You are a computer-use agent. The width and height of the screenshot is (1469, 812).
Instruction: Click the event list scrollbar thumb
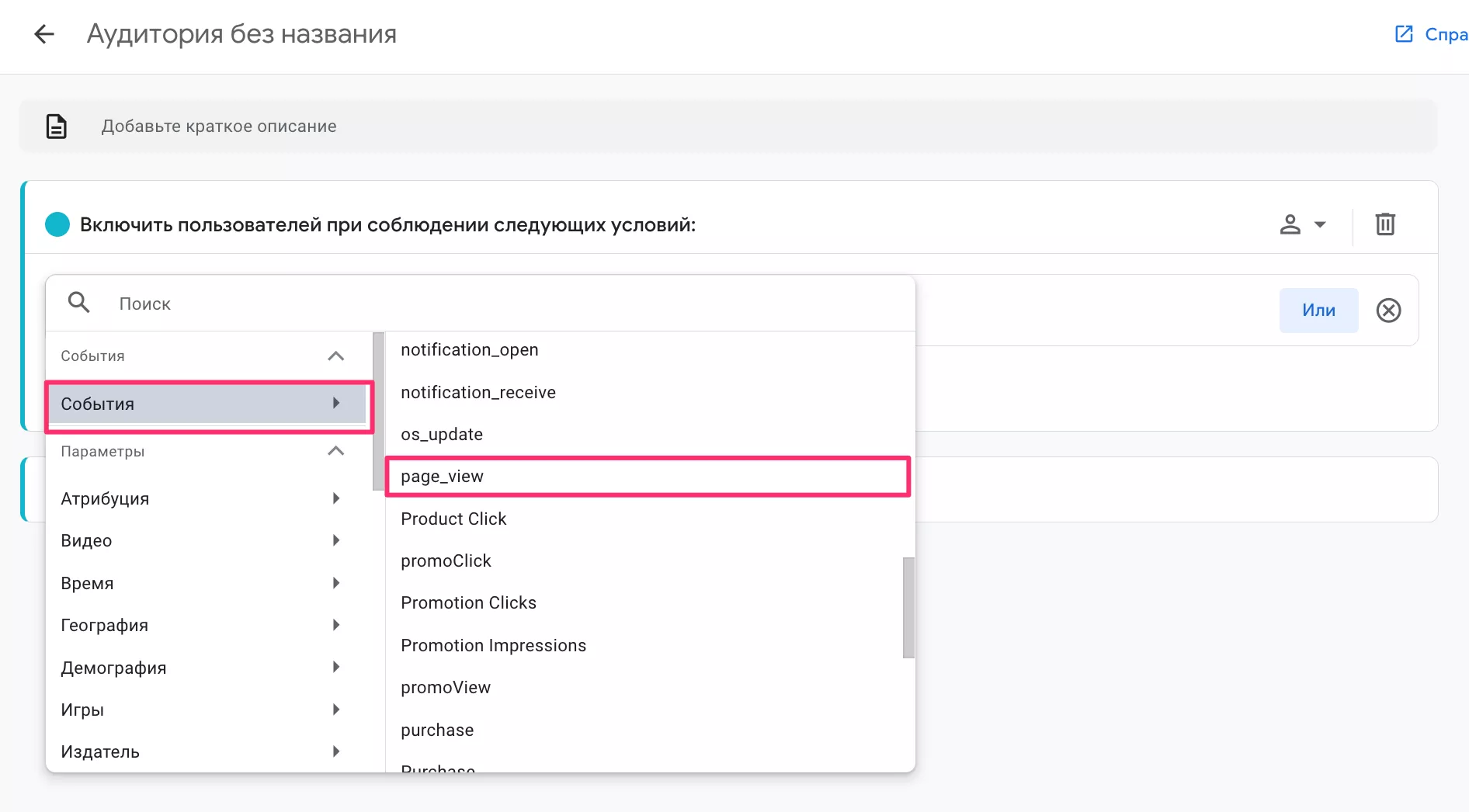coord(908,607)
